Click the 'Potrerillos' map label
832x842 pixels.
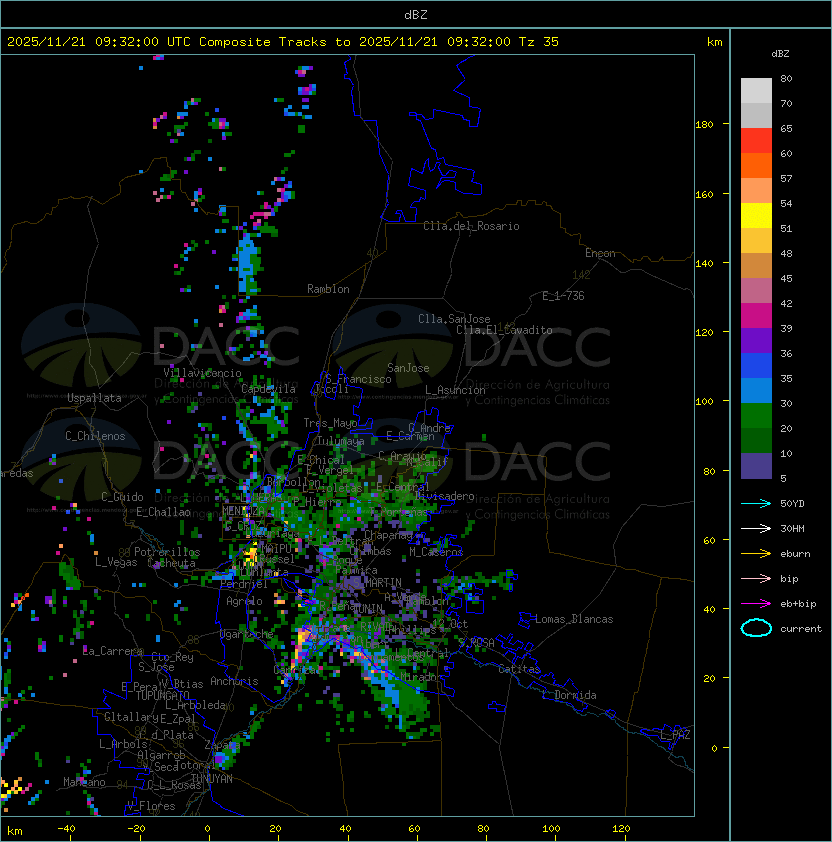(x=167, y=552)
